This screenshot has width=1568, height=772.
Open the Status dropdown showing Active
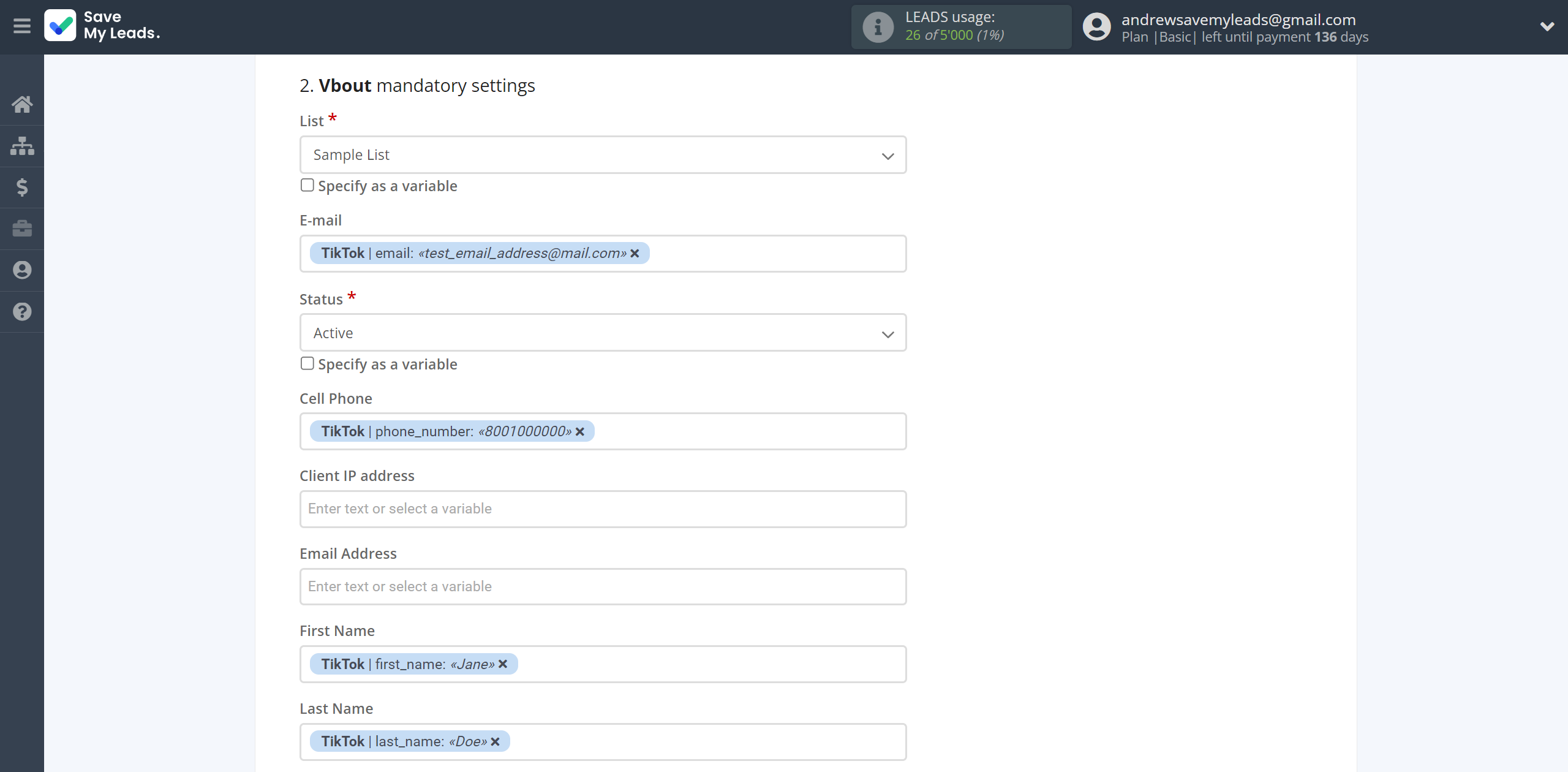(x=603, y=333)
